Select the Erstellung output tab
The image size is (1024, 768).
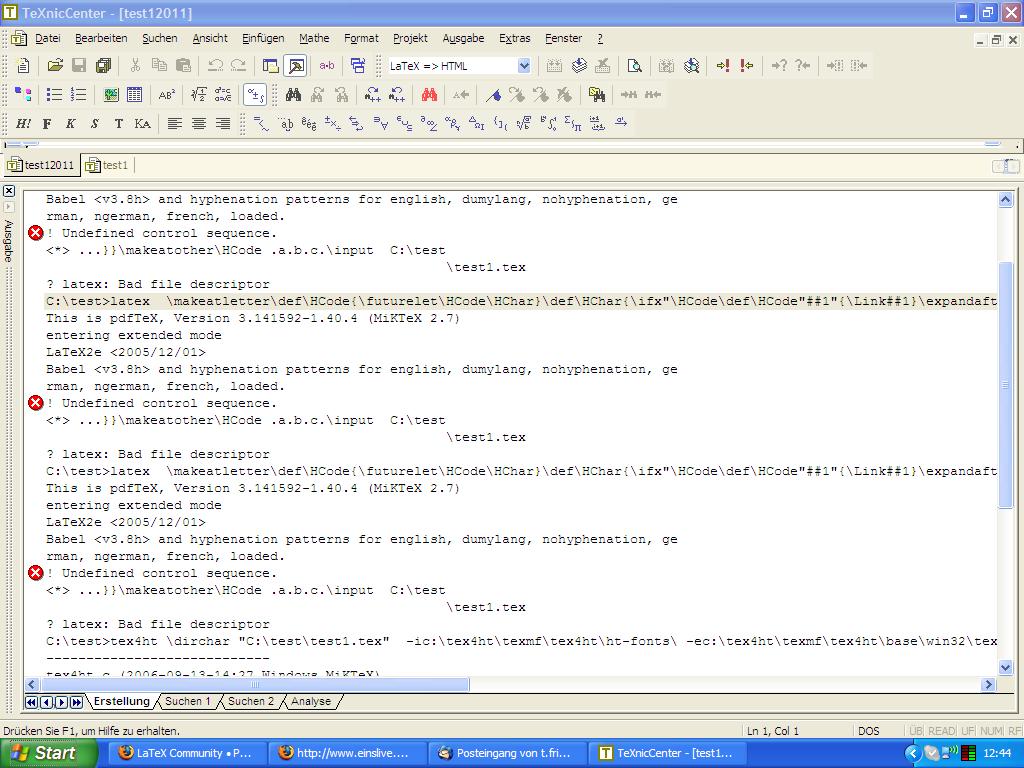click(121, 701)
